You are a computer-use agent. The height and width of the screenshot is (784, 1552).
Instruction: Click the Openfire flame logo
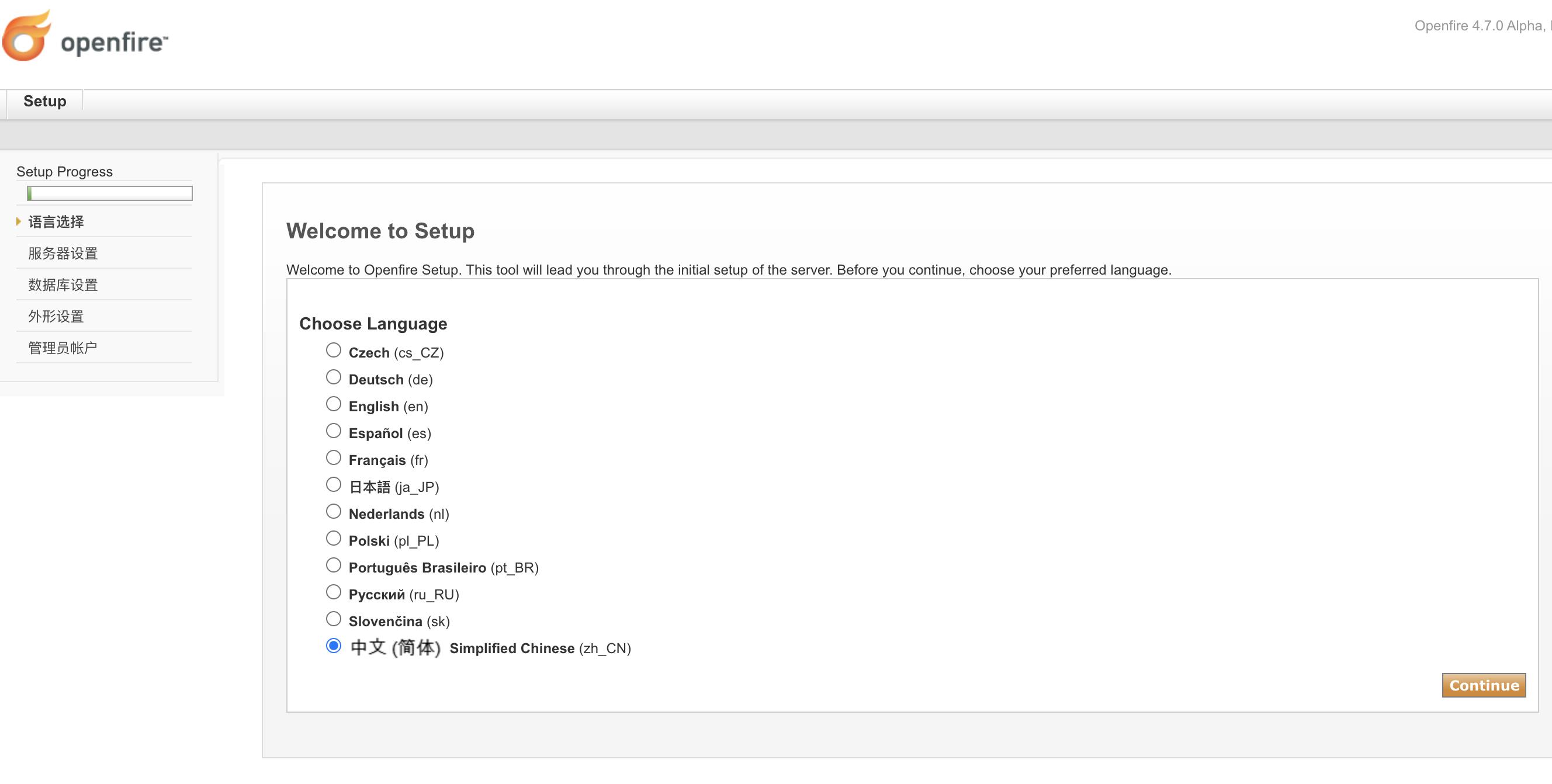pos(26,36)
